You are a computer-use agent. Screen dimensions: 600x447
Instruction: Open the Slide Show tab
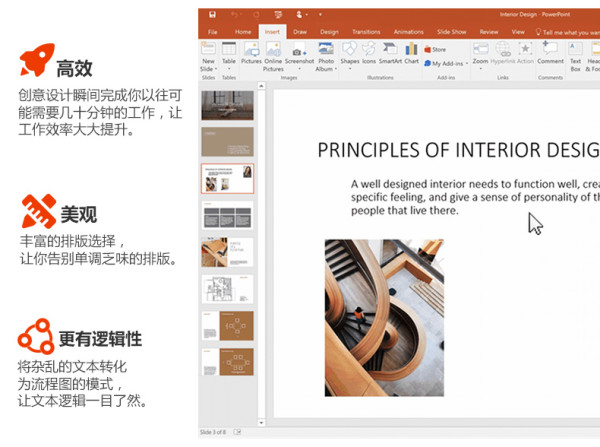pos(452,32)
